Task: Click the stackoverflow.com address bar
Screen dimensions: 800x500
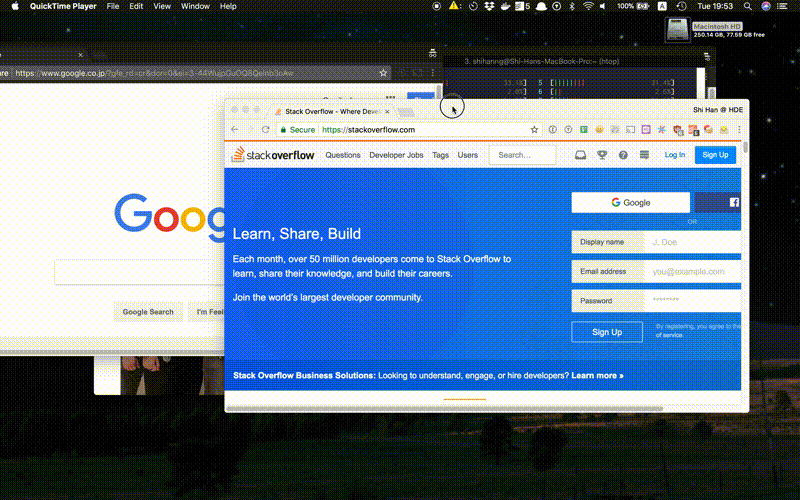Action: [408, 130]
